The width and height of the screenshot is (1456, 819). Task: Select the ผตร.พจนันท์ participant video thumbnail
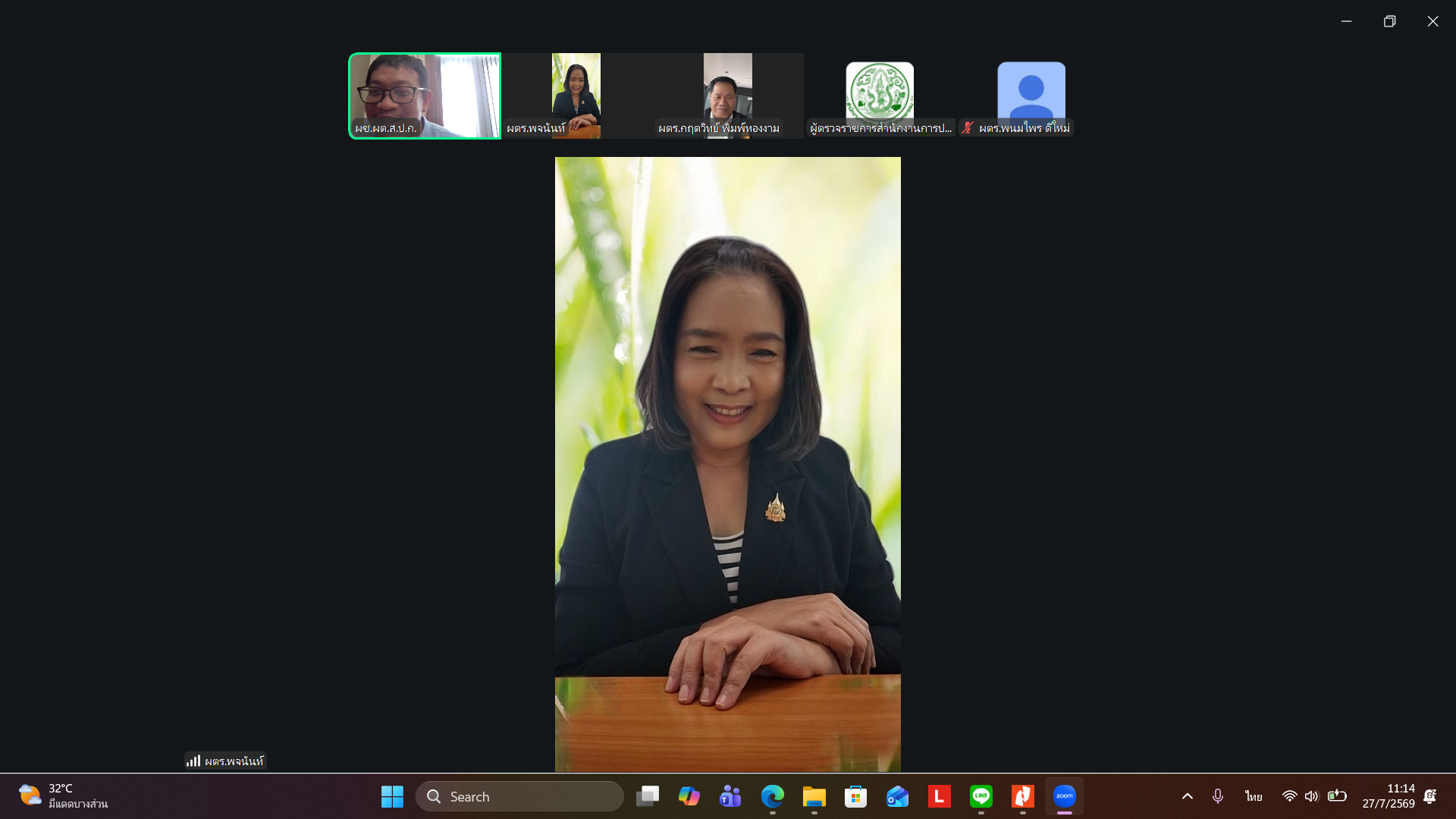pos(576,96)
